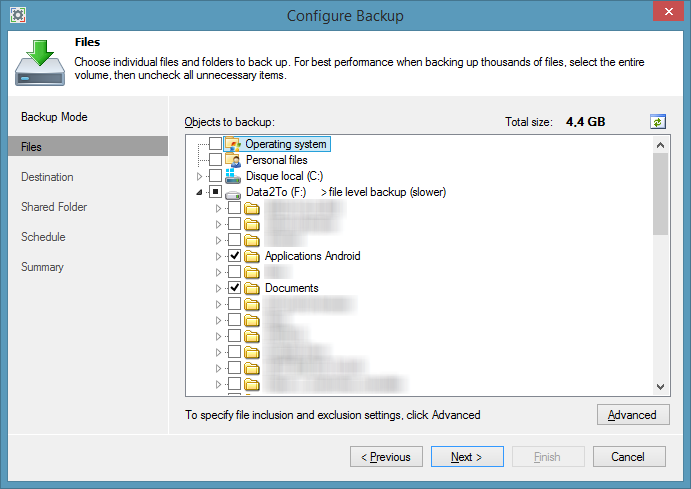Expand the folder between Applications Android and Documents
691x489 pixels.
(x=218, y=272)
